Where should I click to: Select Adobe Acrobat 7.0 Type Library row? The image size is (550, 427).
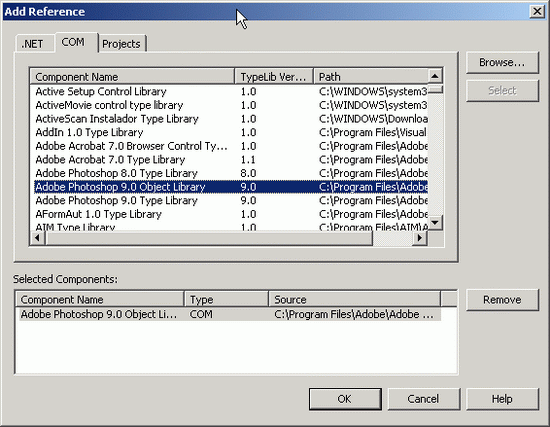[231, 160]
